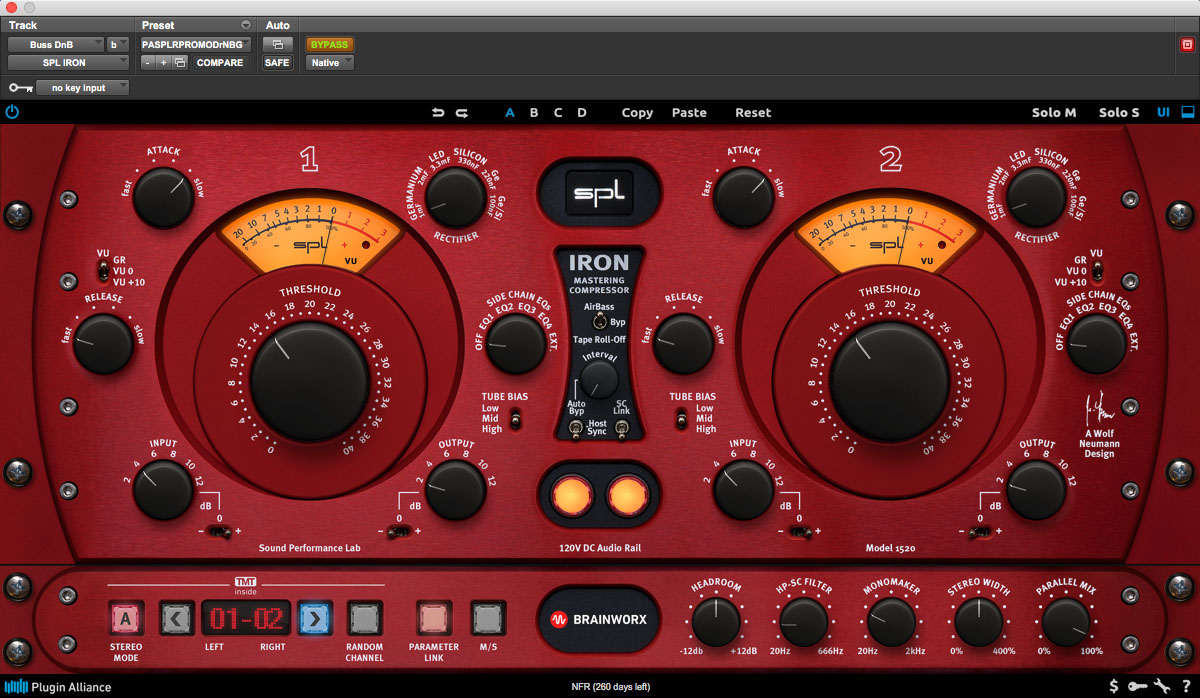Click the Brainworx logo
1200x698 pixels.
point(599,619)
